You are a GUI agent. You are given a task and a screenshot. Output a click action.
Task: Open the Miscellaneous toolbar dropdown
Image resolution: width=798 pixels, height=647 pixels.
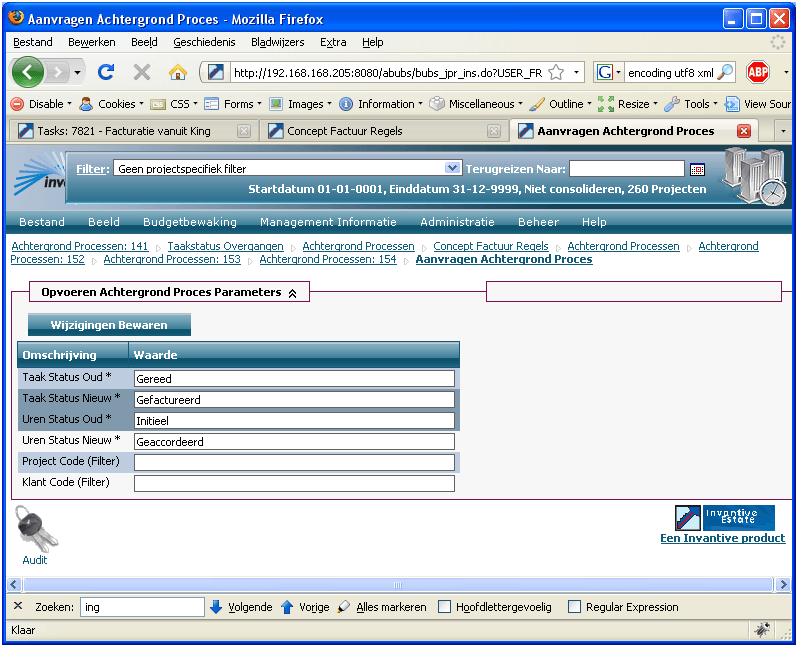[x=476, y=104]
